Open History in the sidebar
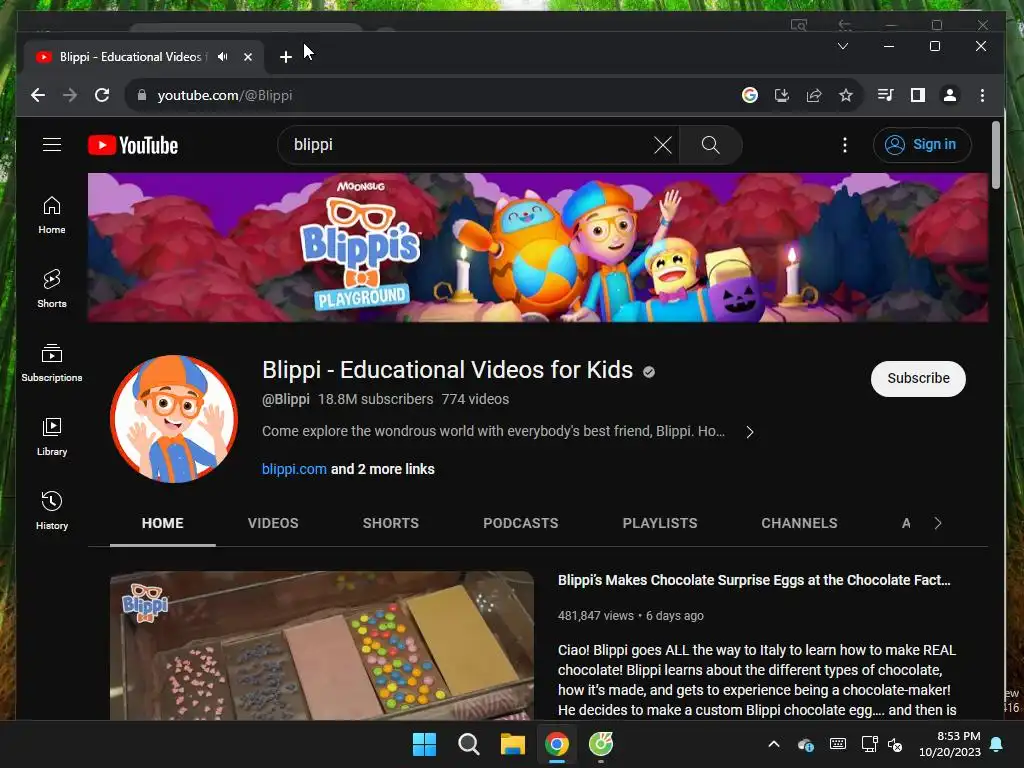Screen dimensions: 1024x768 [x=52, y=510]
